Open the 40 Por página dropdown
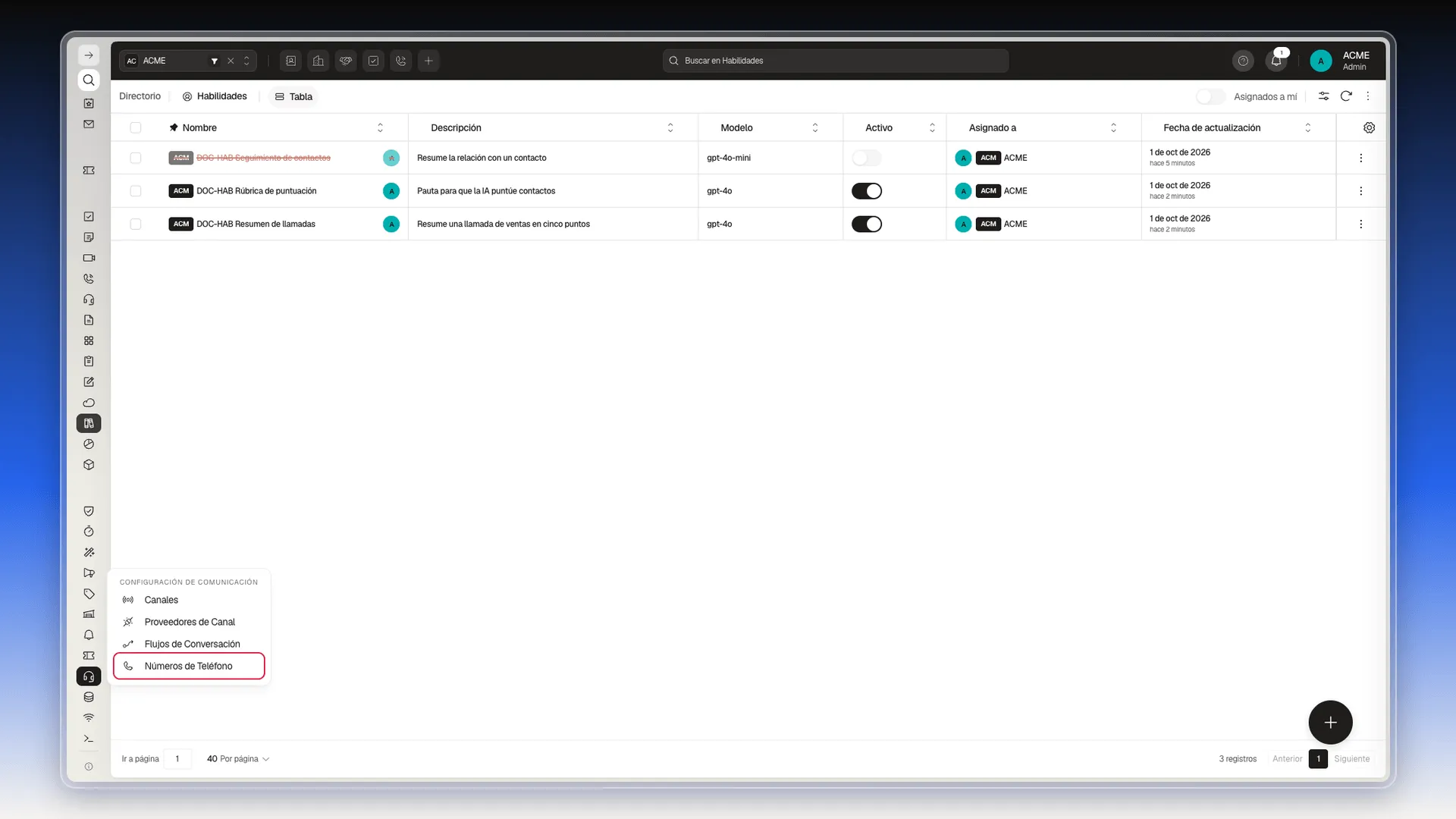The height and width of the screenshot is (819, 1456). tap(238, 758)
